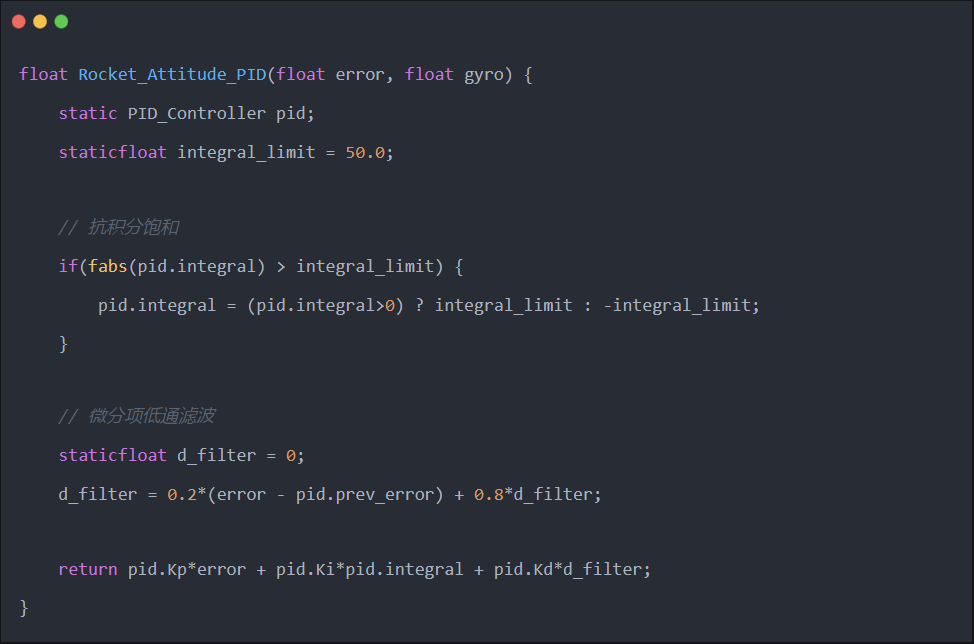Image resolution: width=974 pixels, height=644 pixels.
Task: Click pid.Kd in the return statement
Action: point(523,569)
